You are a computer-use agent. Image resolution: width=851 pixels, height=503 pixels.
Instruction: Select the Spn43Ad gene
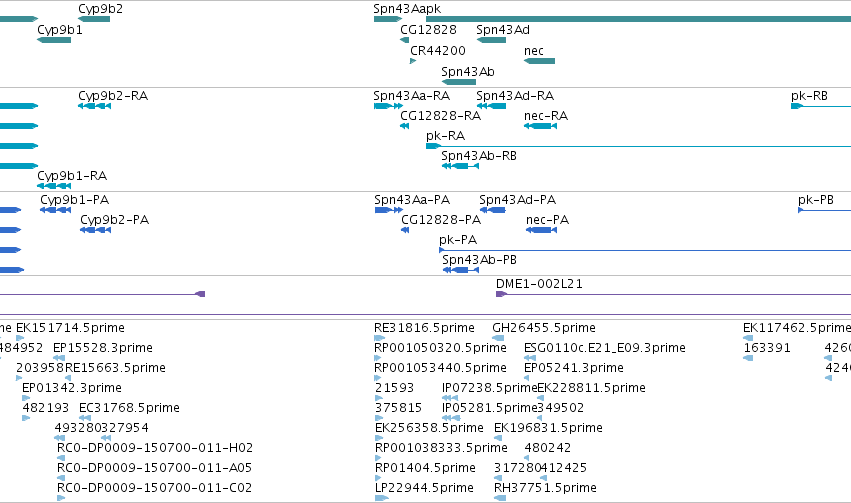(491, 40)
